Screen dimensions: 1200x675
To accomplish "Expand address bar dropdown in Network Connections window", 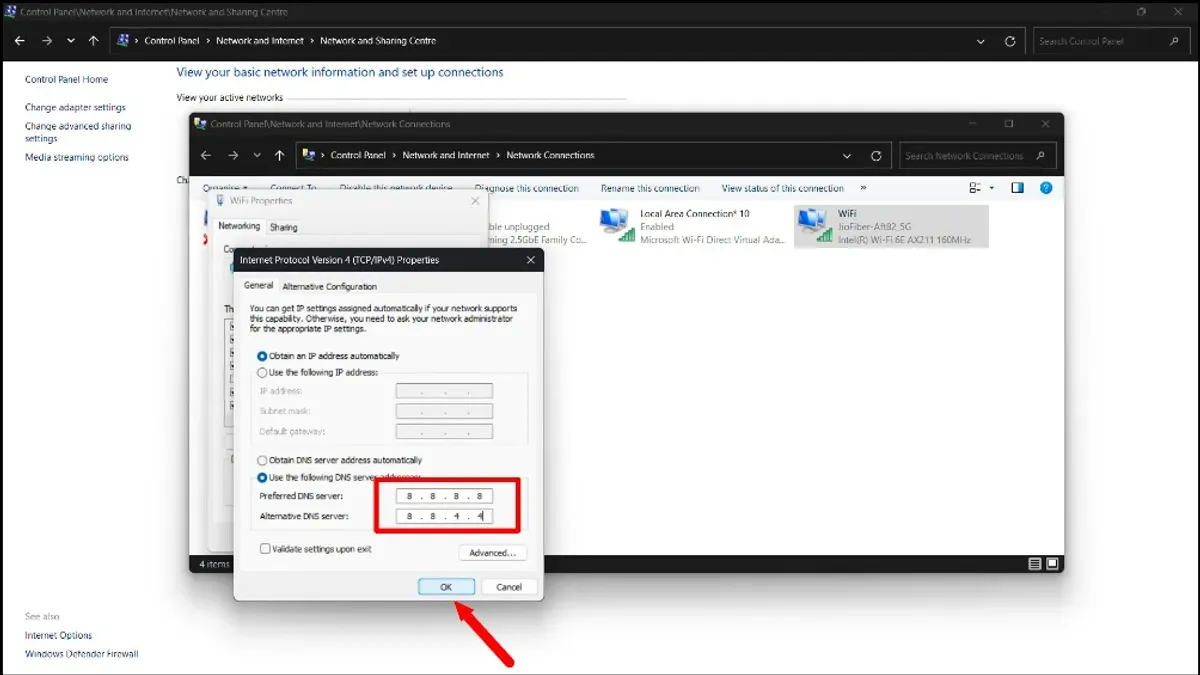I will coord(848,156).
